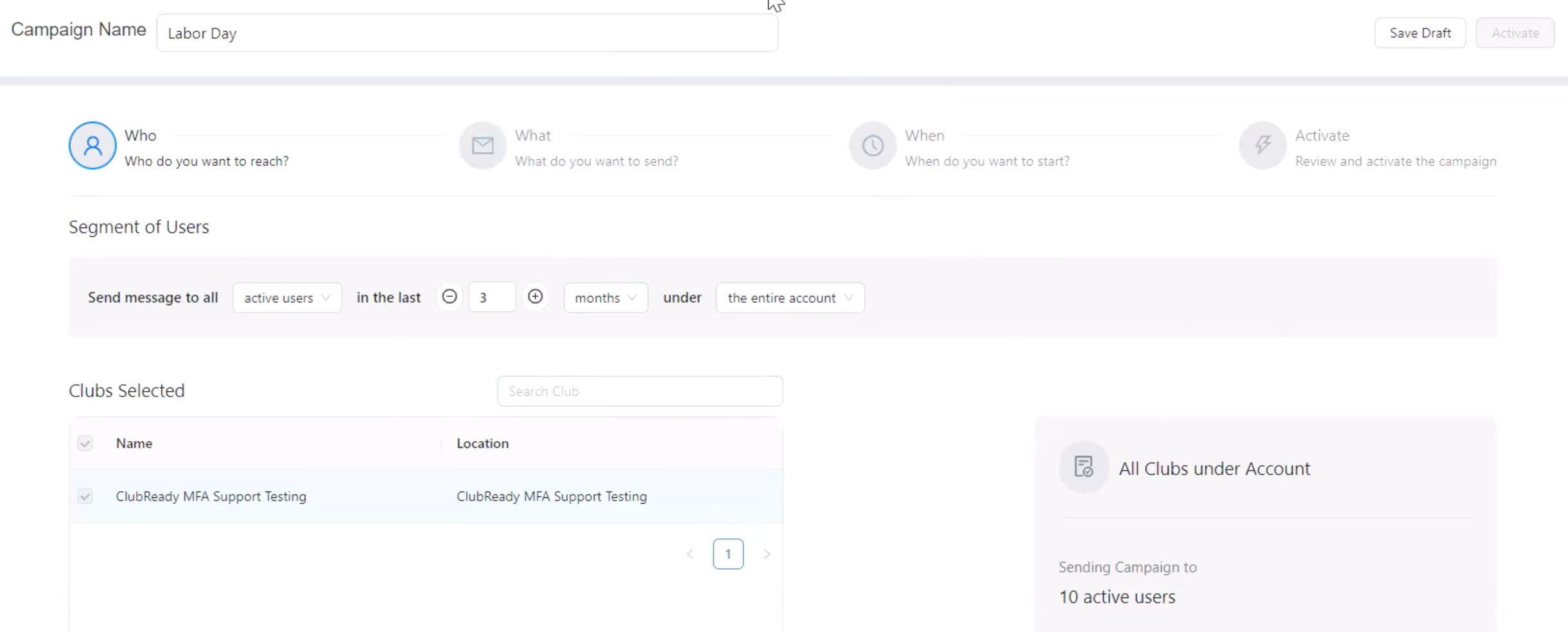Increase the number with plus icon

(535, 297)
